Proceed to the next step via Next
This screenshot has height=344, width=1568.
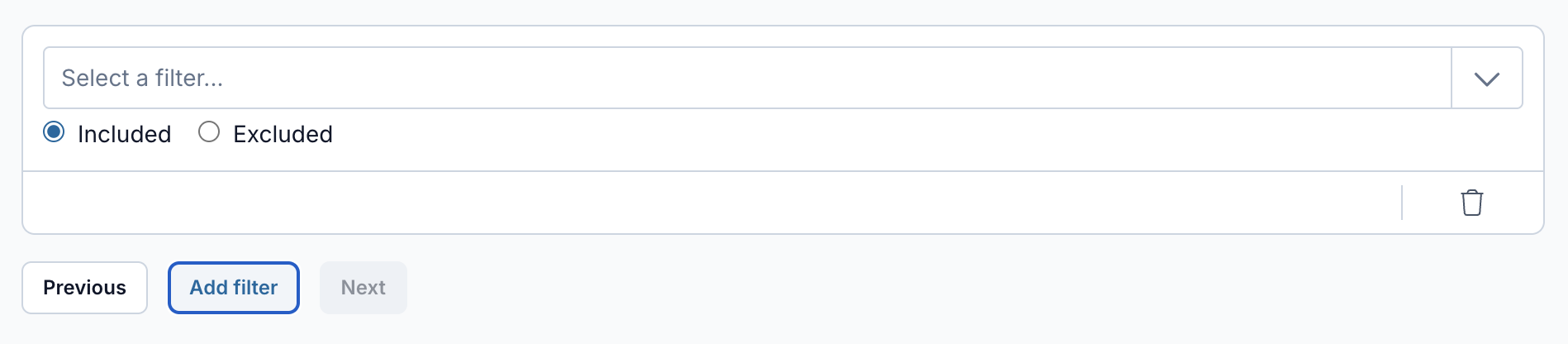coord(363,288)
